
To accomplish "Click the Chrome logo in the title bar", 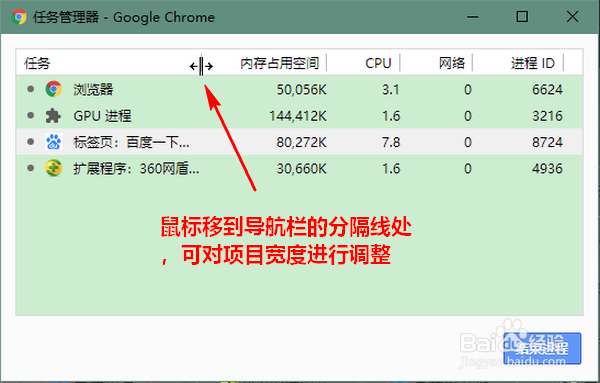I will coord(19,17).
